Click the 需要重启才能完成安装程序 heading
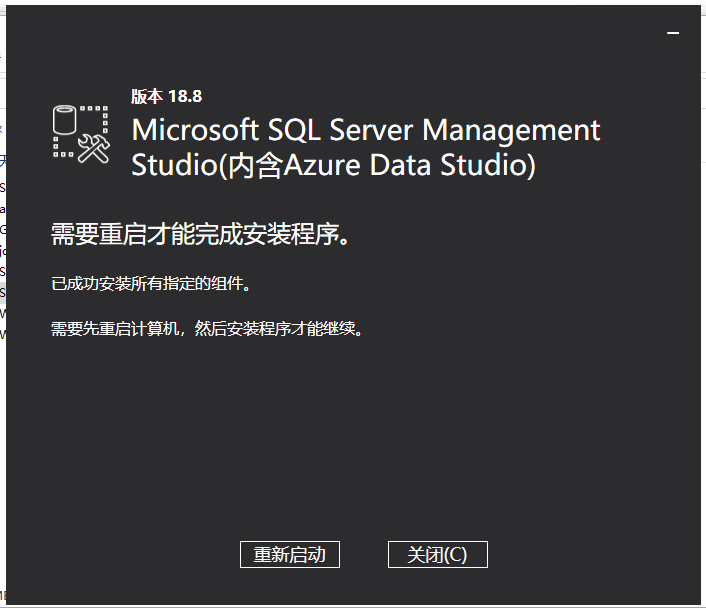The width and height of the screenshot is (706, 608). pyautogui.click(x=200, y=234)
